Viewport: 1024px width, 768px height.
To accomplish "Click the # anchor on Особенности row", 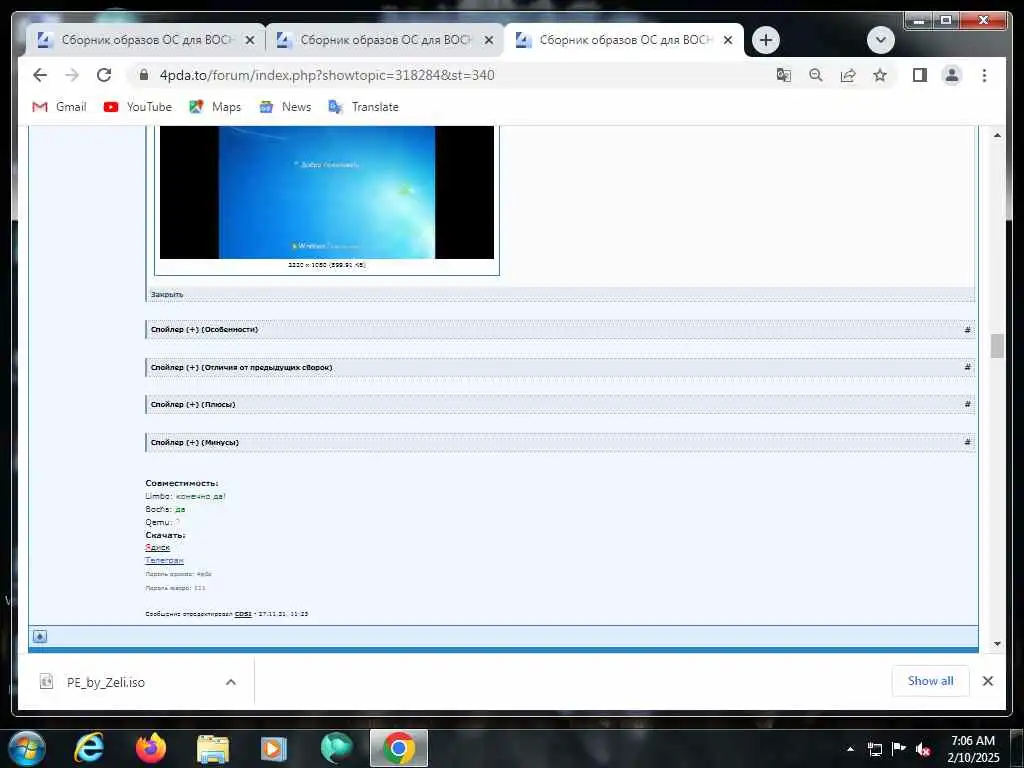I will click(x=967, y=329).
